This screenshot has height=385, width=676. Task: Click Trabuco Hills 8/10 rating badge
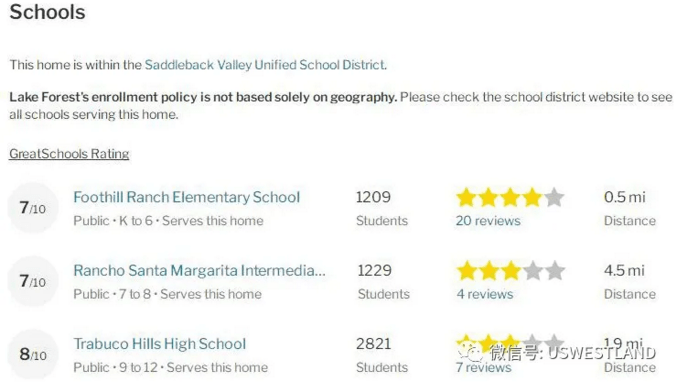(33, 354)
